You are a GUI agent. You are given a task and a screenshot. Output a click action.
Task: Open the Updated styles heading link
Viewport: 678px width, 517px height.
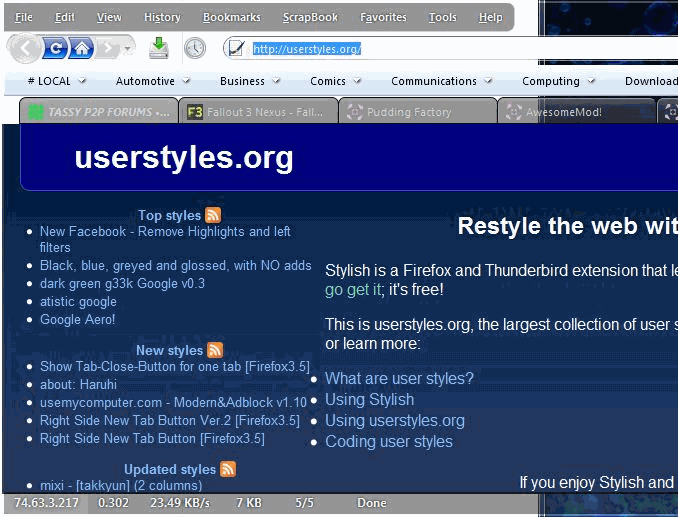170,469
